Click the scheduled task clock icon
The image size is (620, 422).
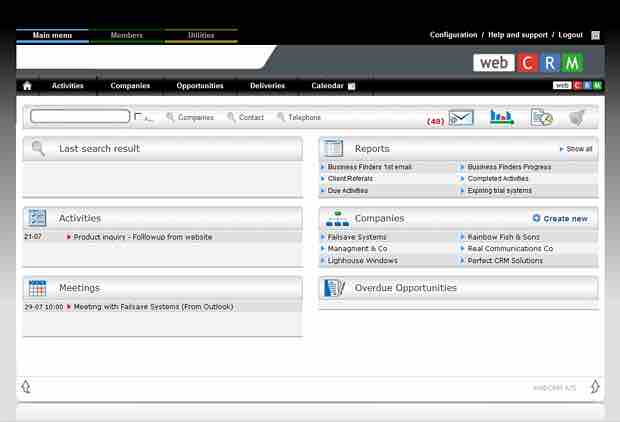(541, 118)
